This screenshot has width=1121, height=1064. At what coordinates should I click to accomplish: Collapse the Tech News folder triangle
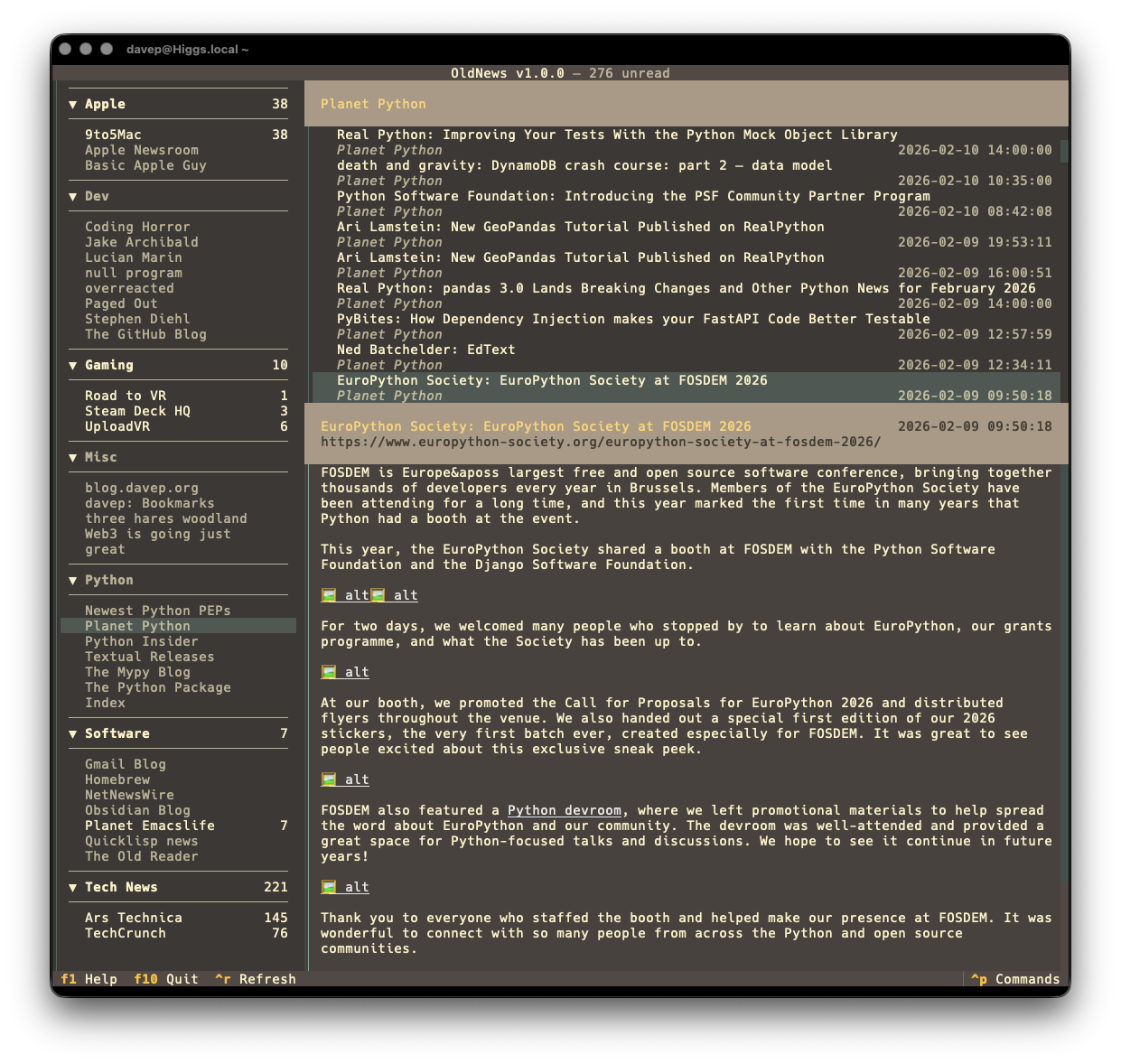click(72, 888)
